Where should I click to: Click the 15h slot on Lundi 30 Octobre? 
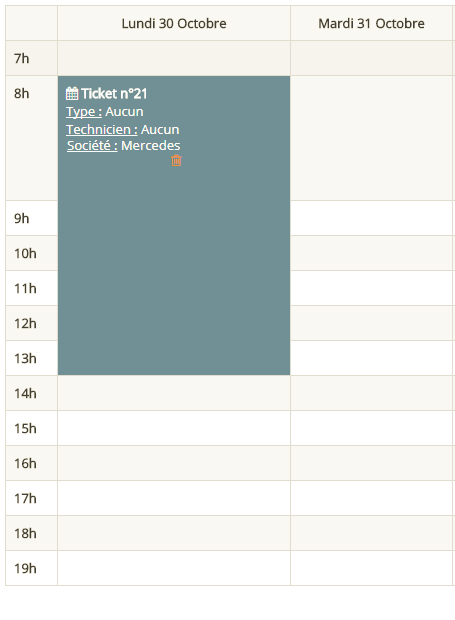(x=174, y=428)
